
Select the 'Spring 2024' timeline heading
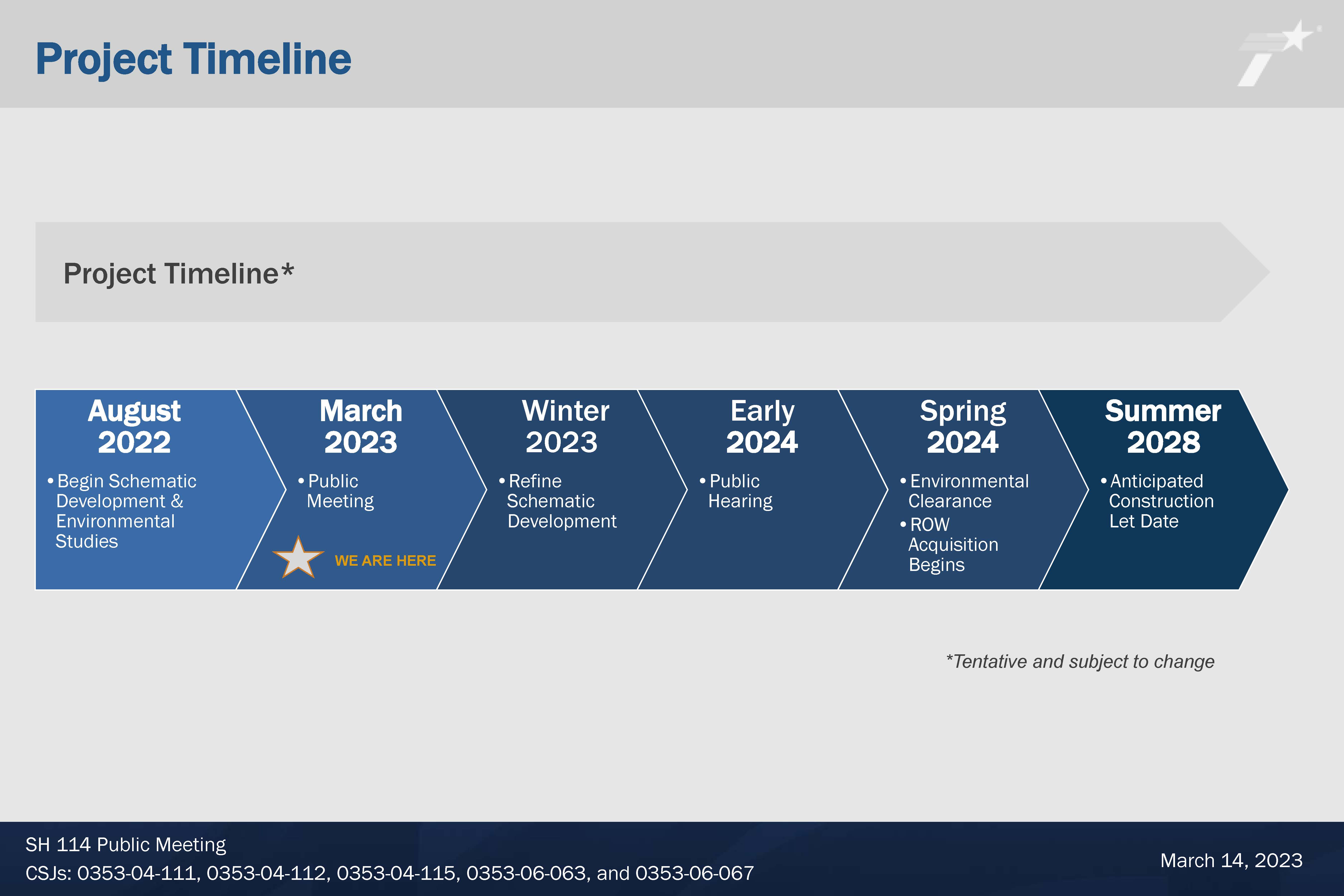click(x=963, y=426)
